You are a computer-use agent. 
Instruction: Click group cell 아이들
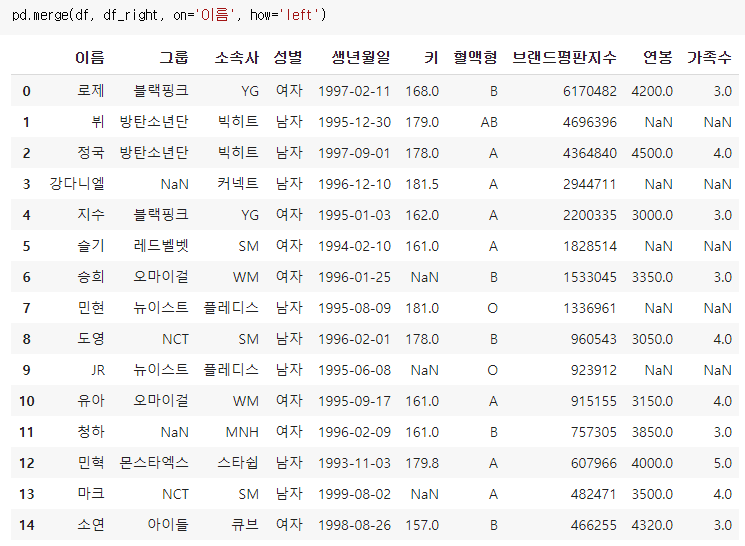(168, 525)
